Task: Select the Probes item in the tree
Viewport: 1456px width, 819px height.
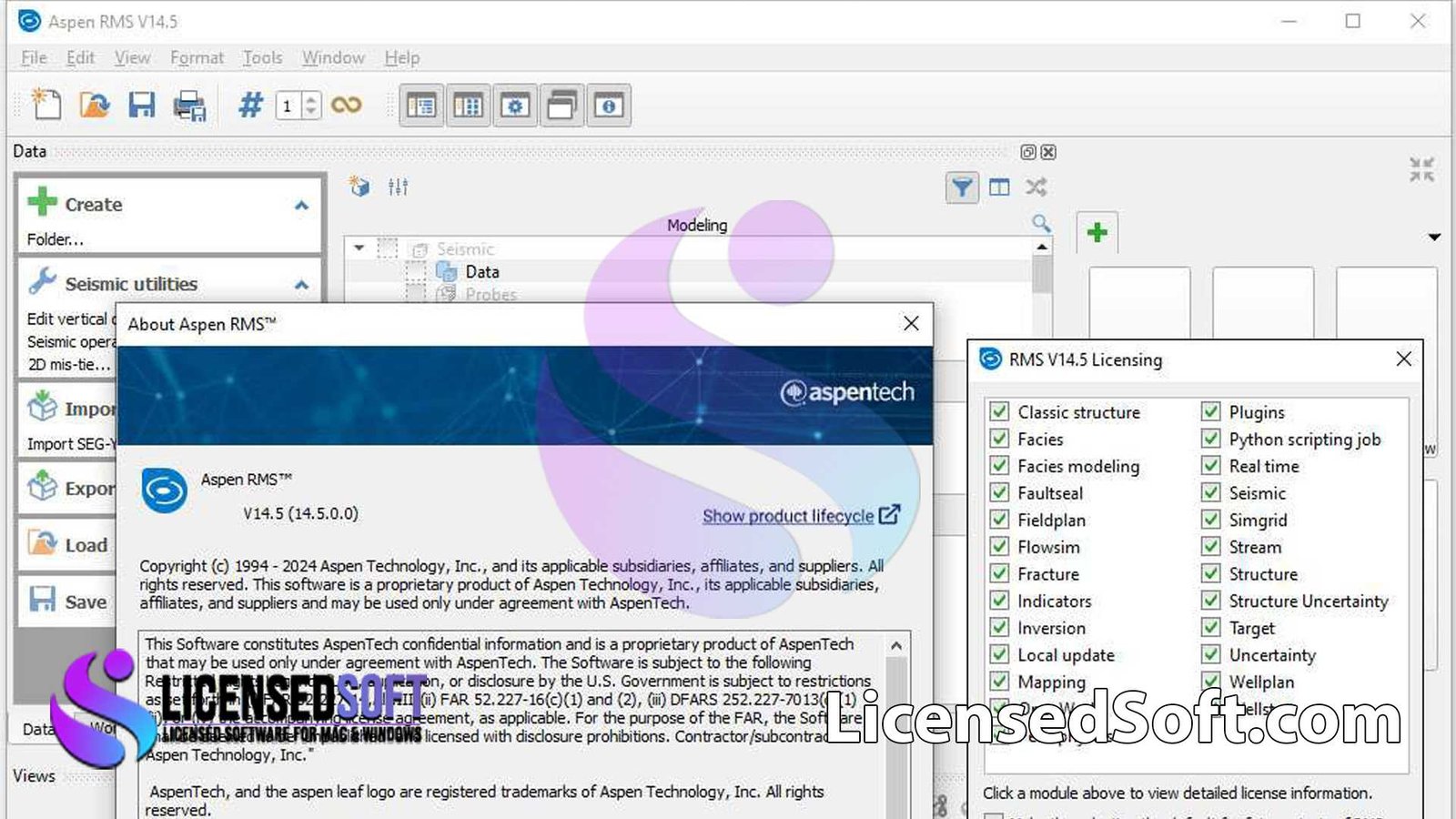Action: click(490, 294)
